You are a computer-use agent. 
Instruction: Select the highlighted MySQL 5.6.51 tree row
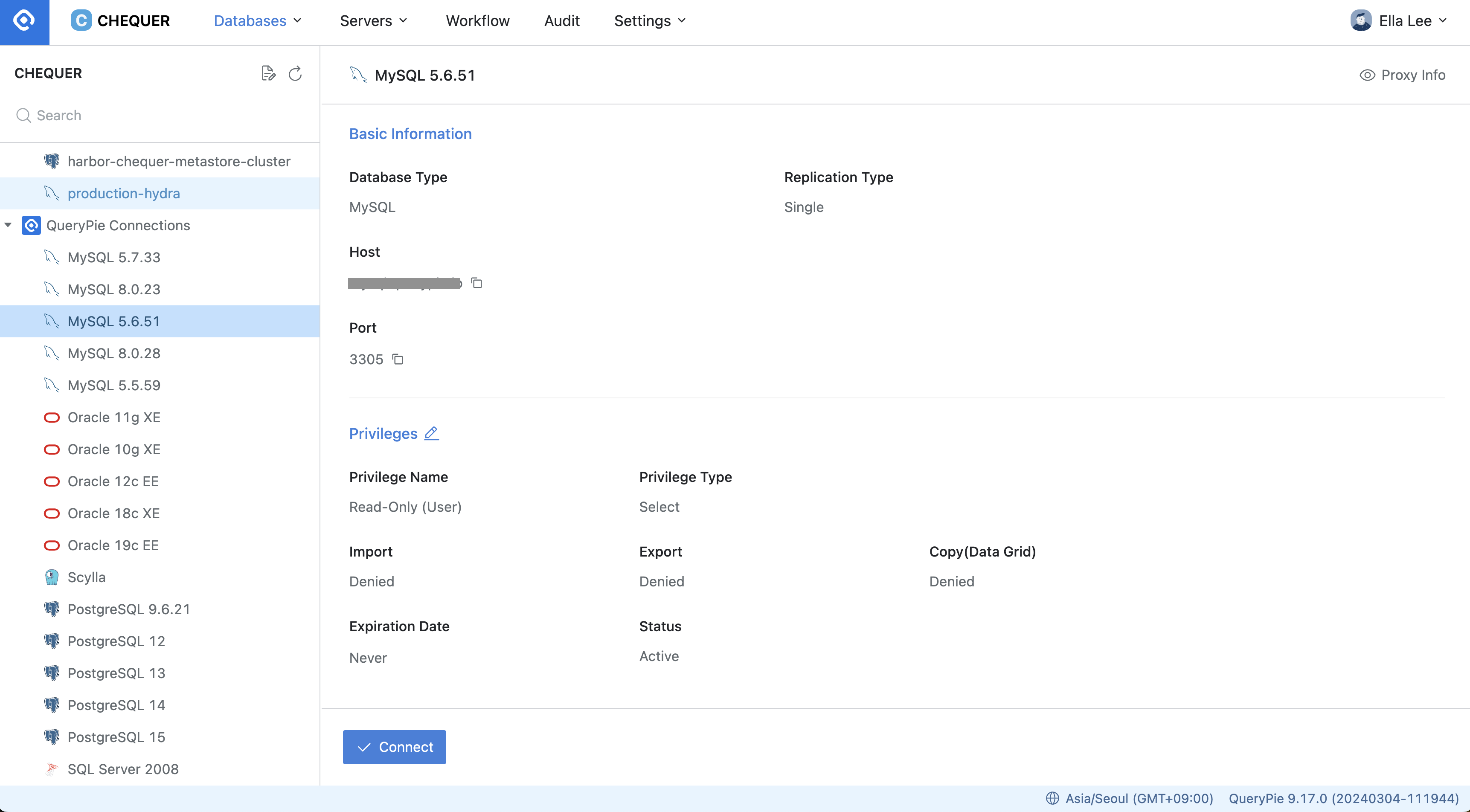(x=160, y=321)
